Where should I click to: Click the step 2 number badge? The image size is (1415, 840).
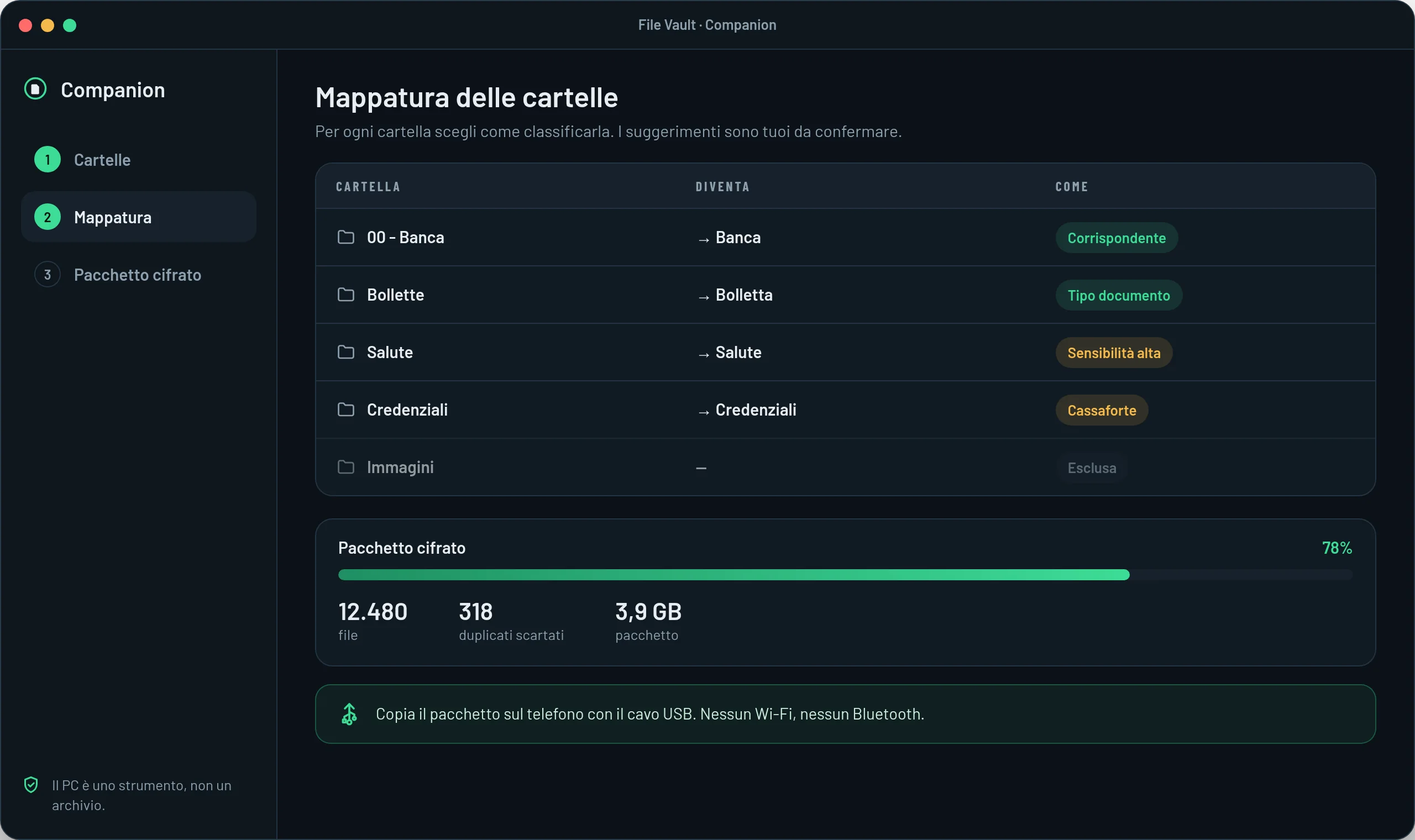pyautogui.click(x=48, y=217)
